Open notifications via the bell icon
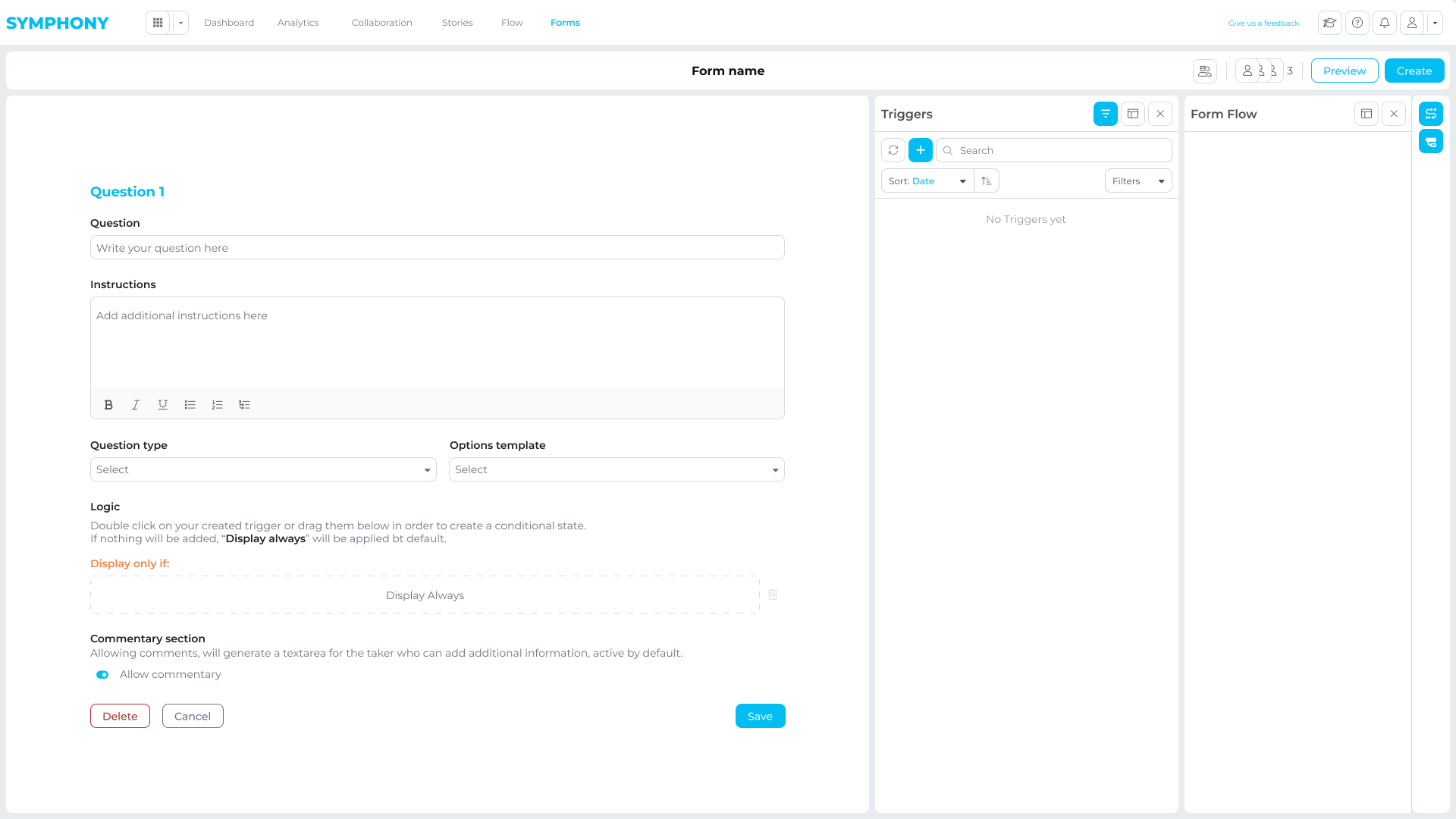The width and height of the screenshot is (1456, 819). coord(1385,23)
